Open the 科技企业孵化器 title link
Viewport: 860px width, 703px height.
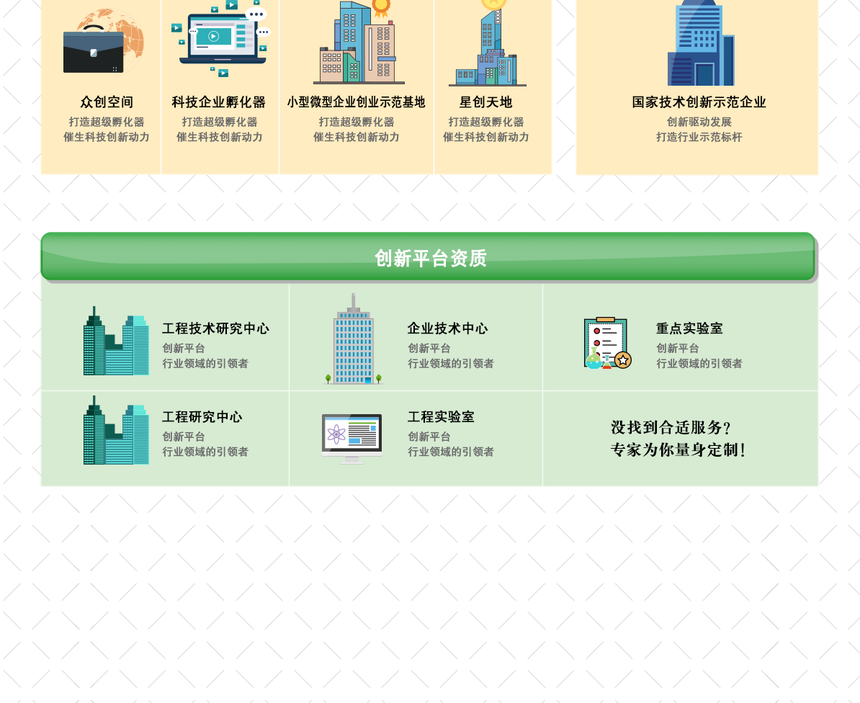pos(219,102)
